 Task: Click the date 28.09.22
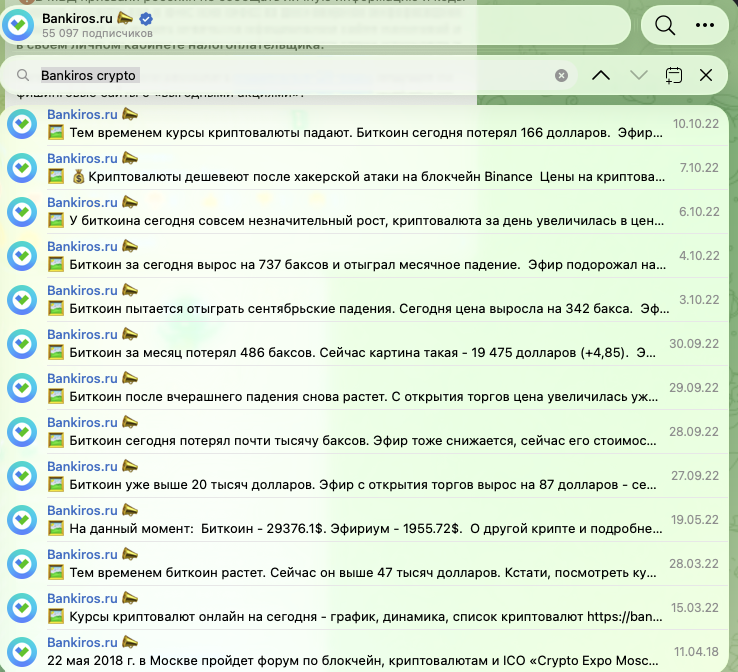coord(694,432)
